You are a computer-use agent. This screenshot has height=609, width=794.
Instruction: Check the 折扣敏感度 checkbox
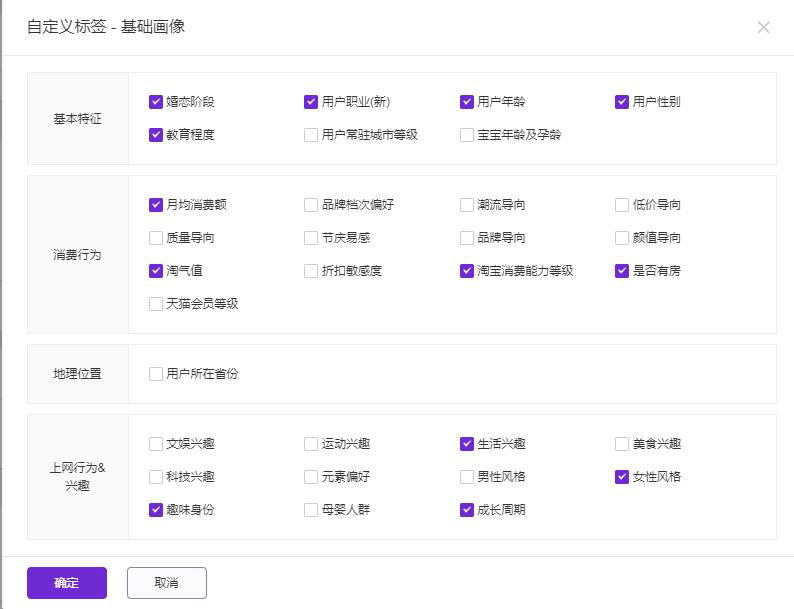312,271
